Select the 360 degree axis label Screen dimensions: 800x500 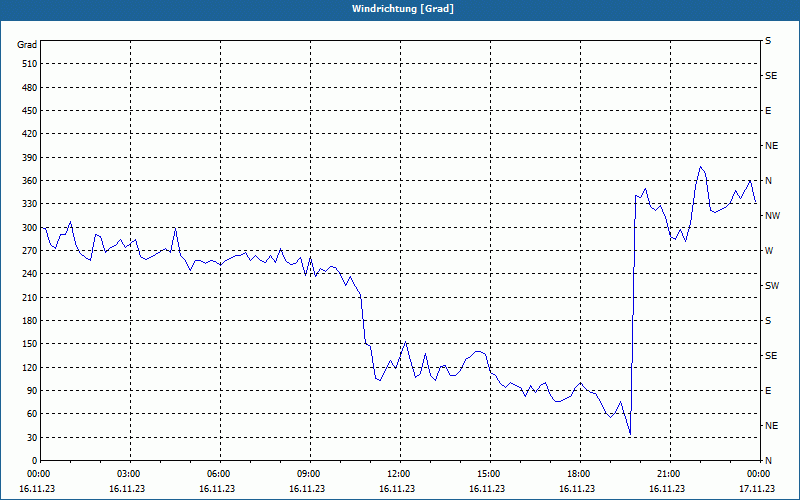(30, 181)
